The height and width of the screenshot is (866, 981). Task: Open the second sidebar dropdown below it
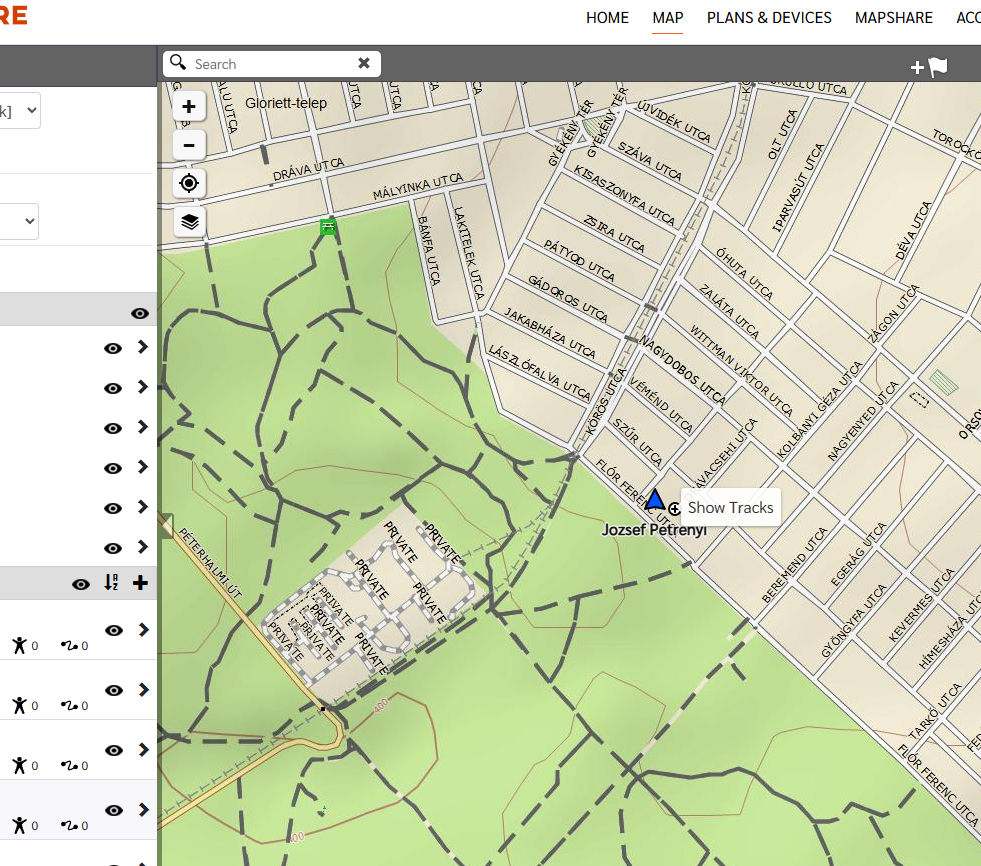click(x=19, y=221)
